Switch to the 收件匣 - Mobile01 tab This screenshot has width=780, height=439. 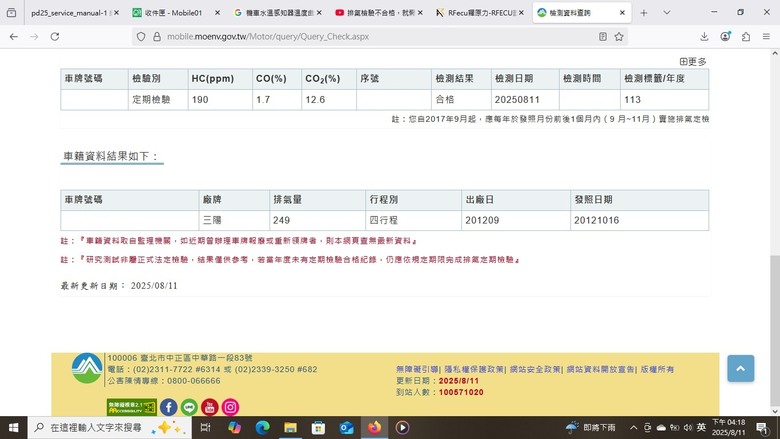(x=176, y=13)
